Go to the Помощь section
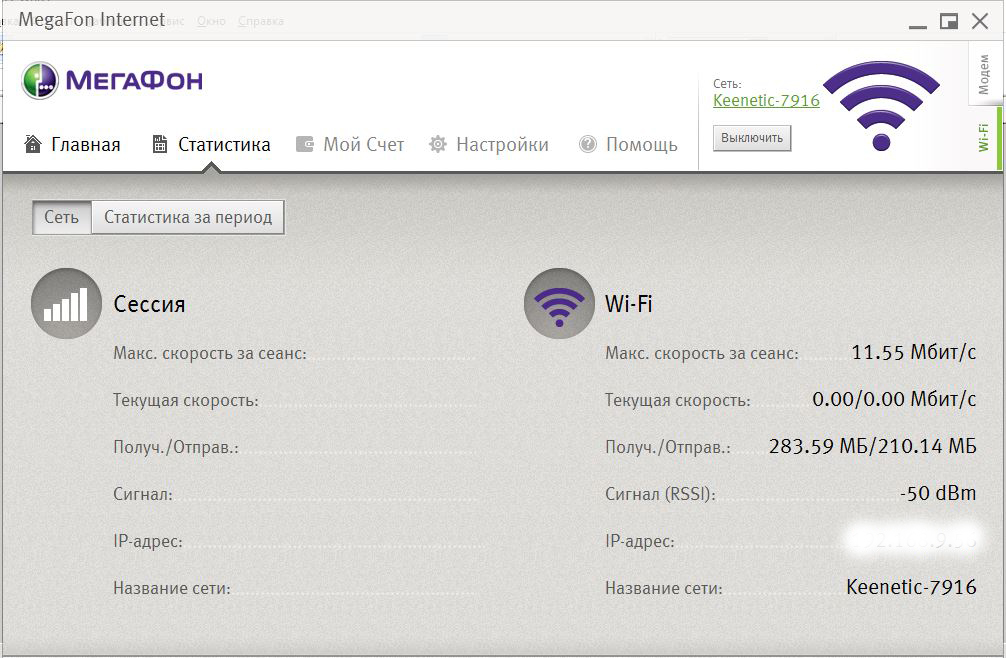 pyautogui.click(x=641, y=145)
